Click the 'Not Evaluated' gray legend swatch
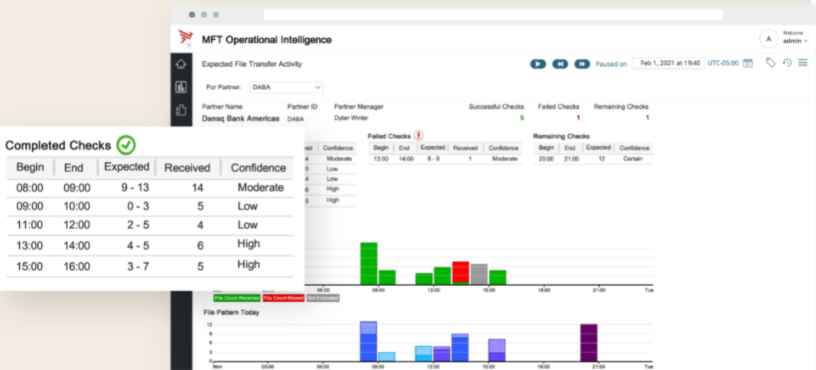 pos(323,298)
